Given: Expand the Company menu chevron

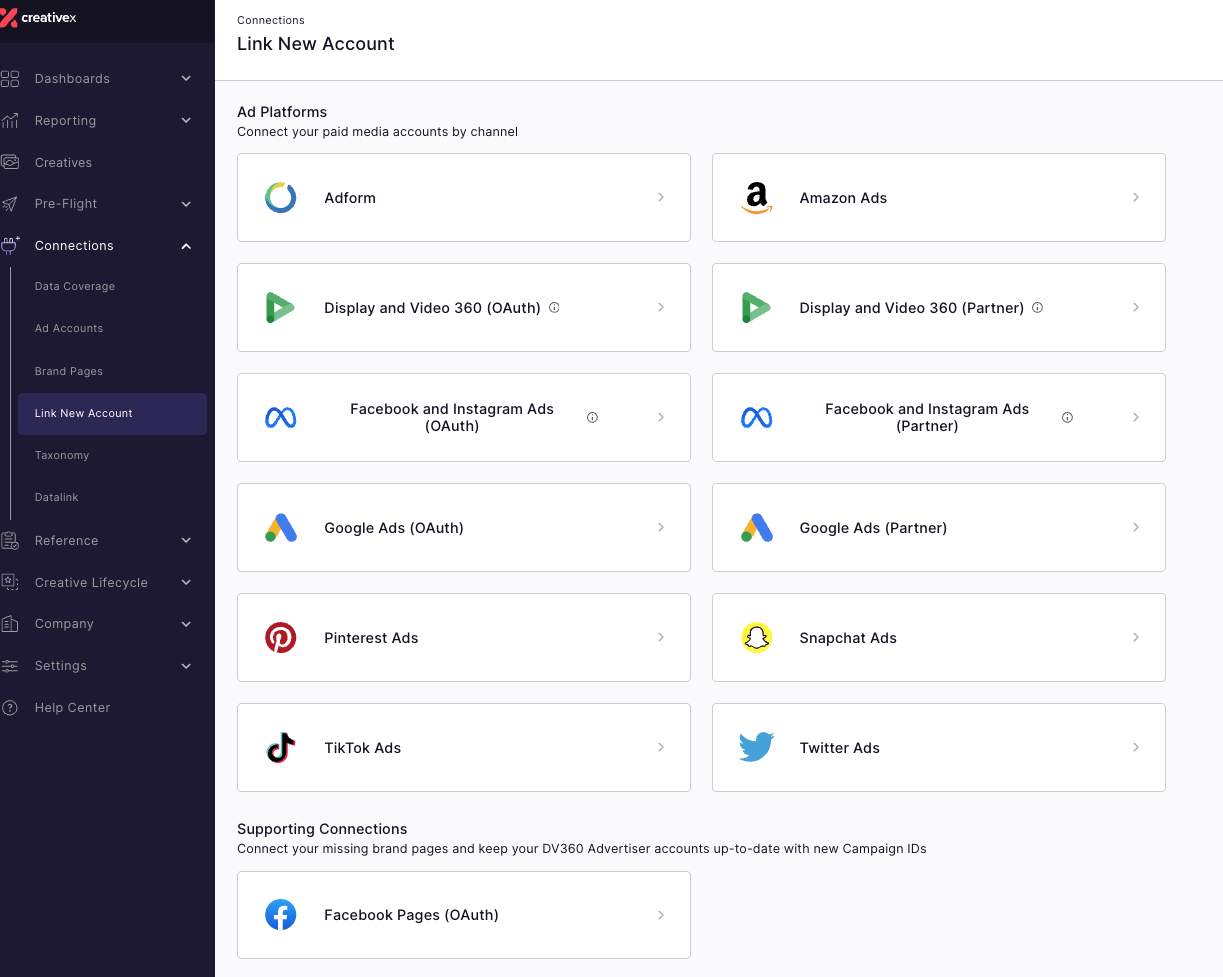Looking at the screenshot, I should [x=186, y=624].
